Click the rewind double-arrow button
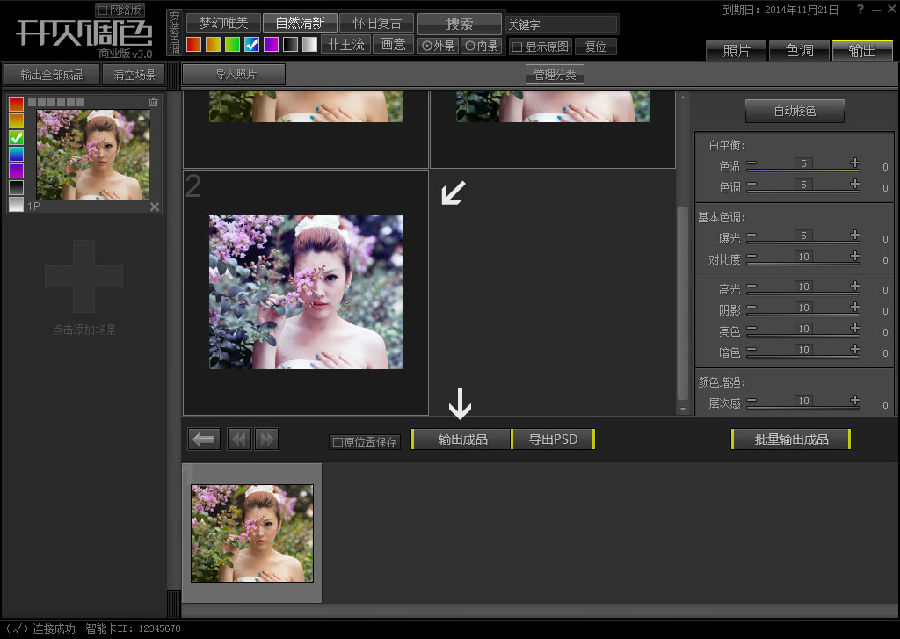The height and width of the screenshot is (639, 900). pyautogui.click(x=240, y=439)
